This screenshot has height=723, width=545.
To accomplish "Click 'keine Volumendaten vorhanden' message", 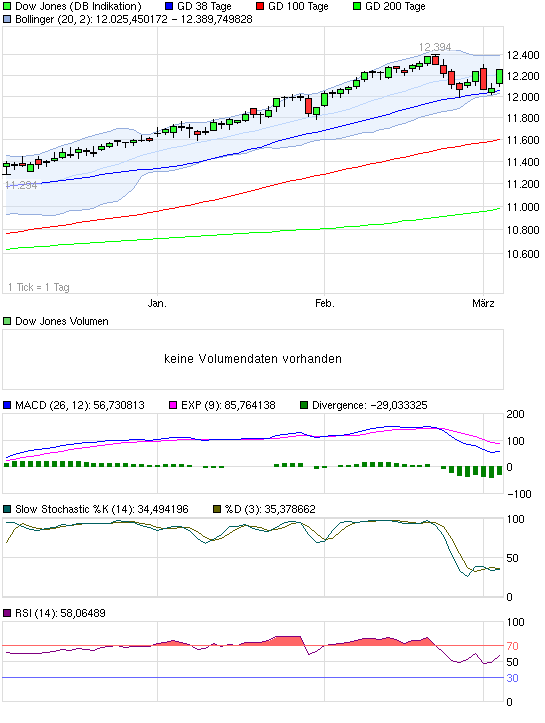I will [x=253, y=359].
